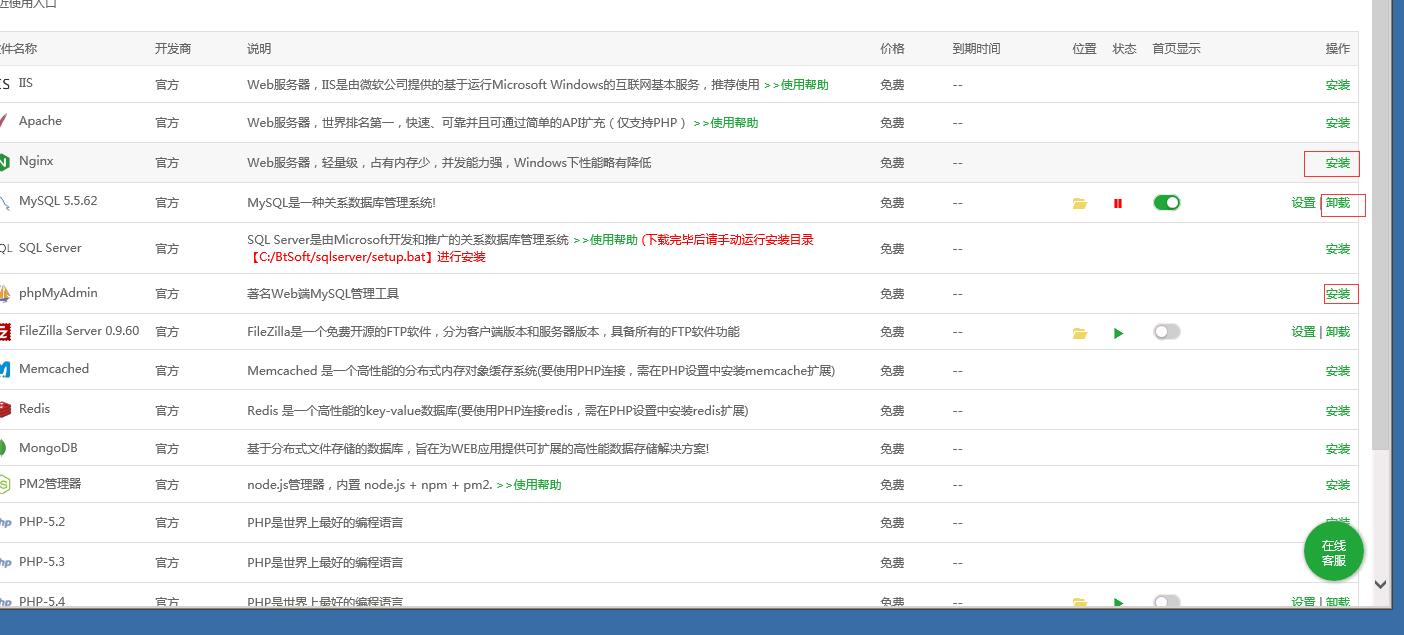This screenshot has height=635, width=1404.
Task: Select the Nginx software name
Action: click(36, 161)
